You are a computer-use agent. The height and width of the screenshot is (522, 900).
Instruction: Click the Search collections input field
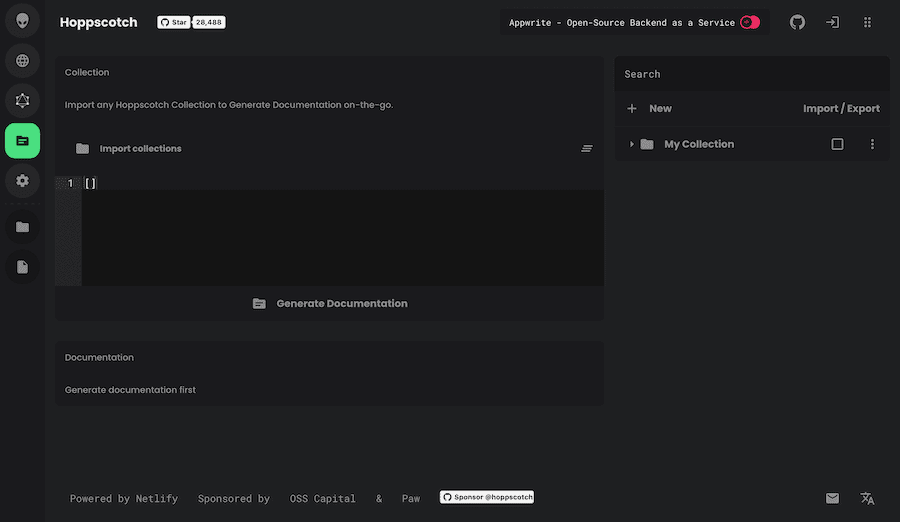point(750,74)
